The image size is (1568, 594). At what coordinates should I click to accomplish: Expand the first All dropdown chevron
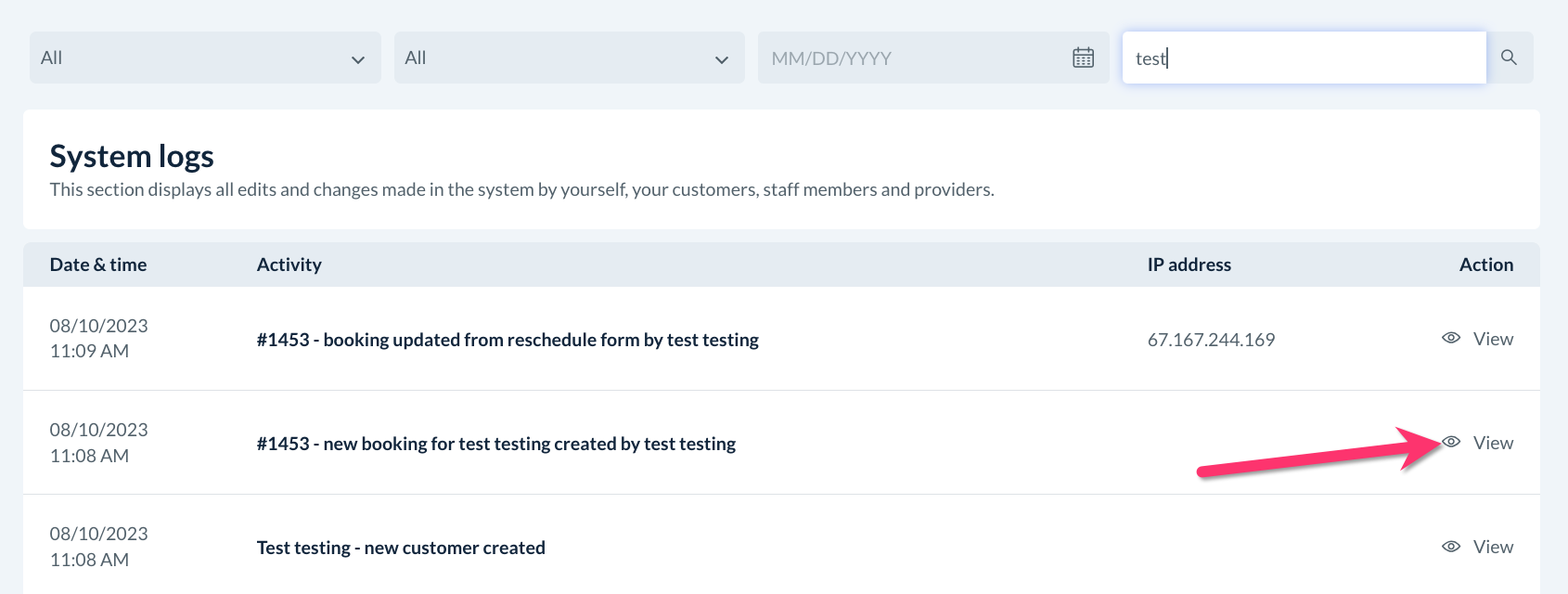coord(358,59)
